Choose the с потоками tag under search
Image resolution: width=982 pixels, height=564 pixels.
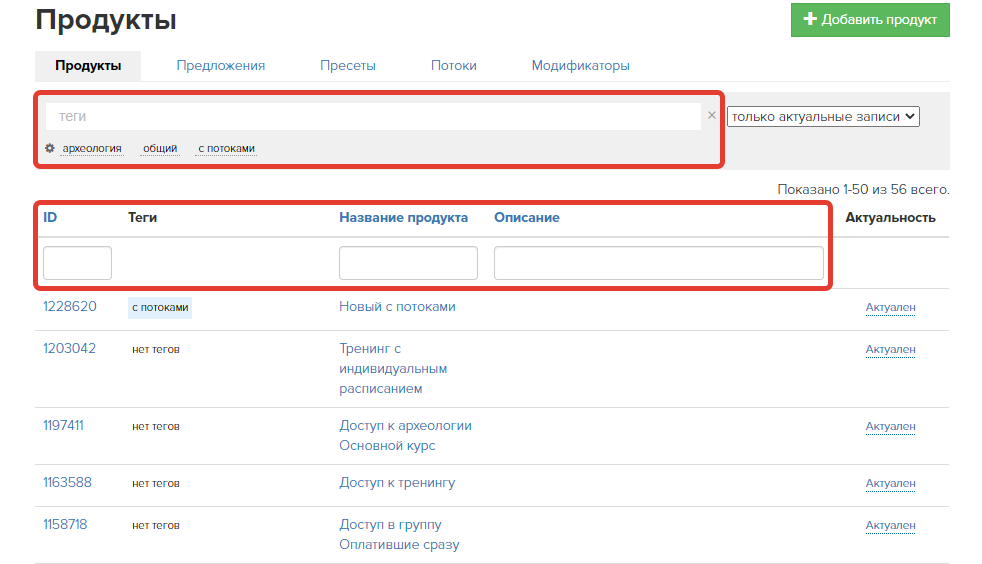coord(226,148)
